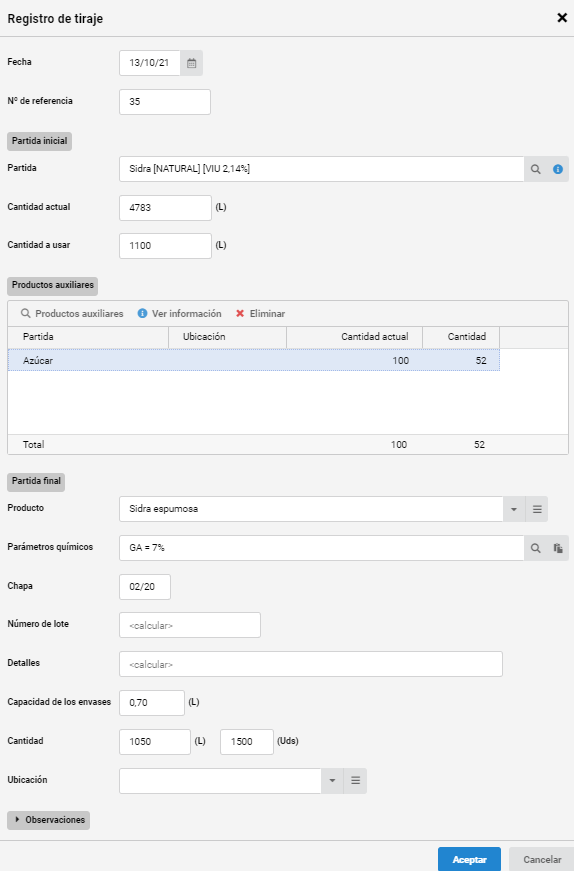Screen dimensions: 574x871
Task: Focus Capacidad de los envases field
Action: coord(152,703)
